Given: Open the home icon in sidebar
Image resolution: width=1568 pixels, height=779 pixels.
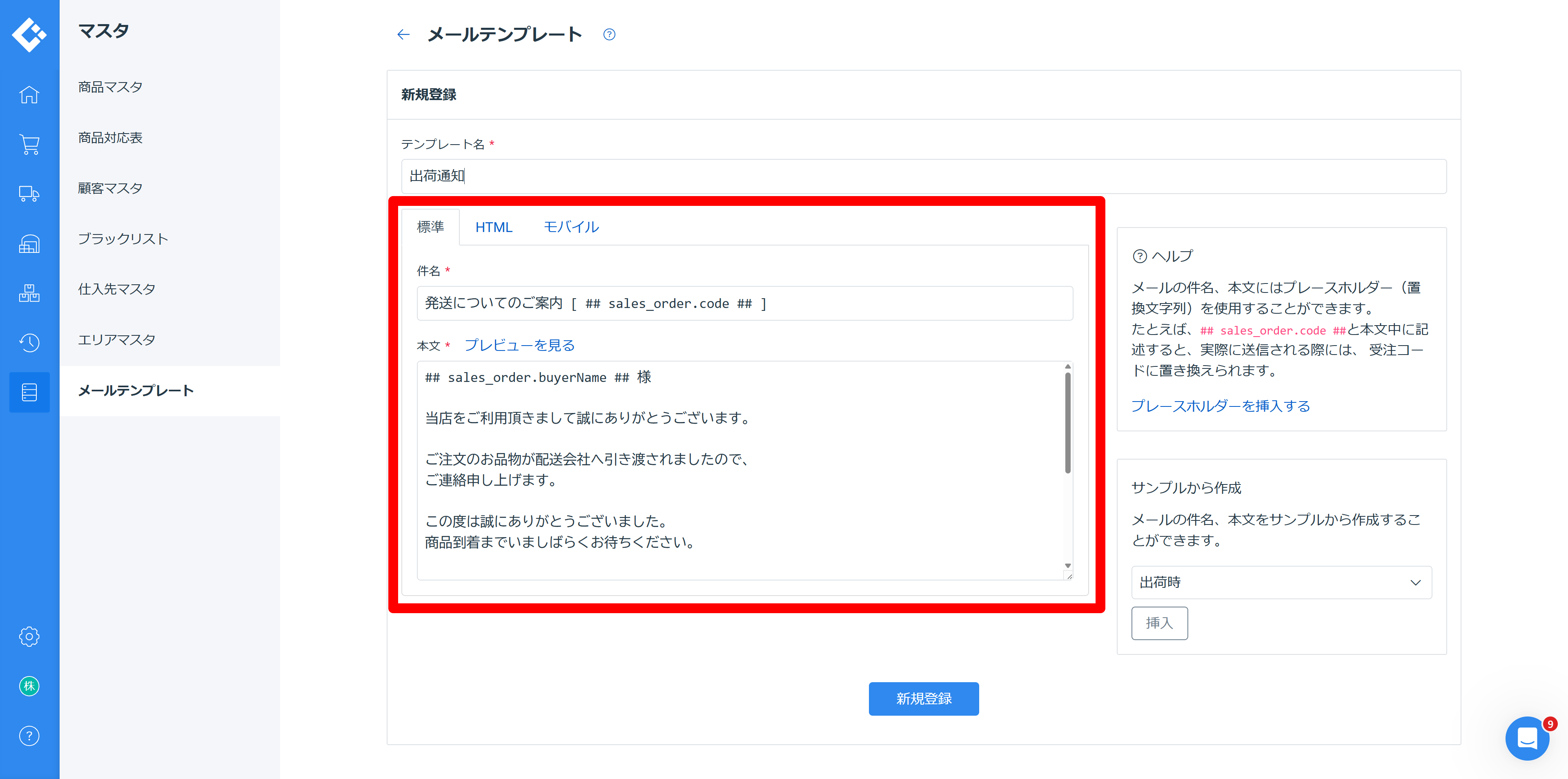Looking at the screenshot, I should pyautogui.click(x=29, y=94).
